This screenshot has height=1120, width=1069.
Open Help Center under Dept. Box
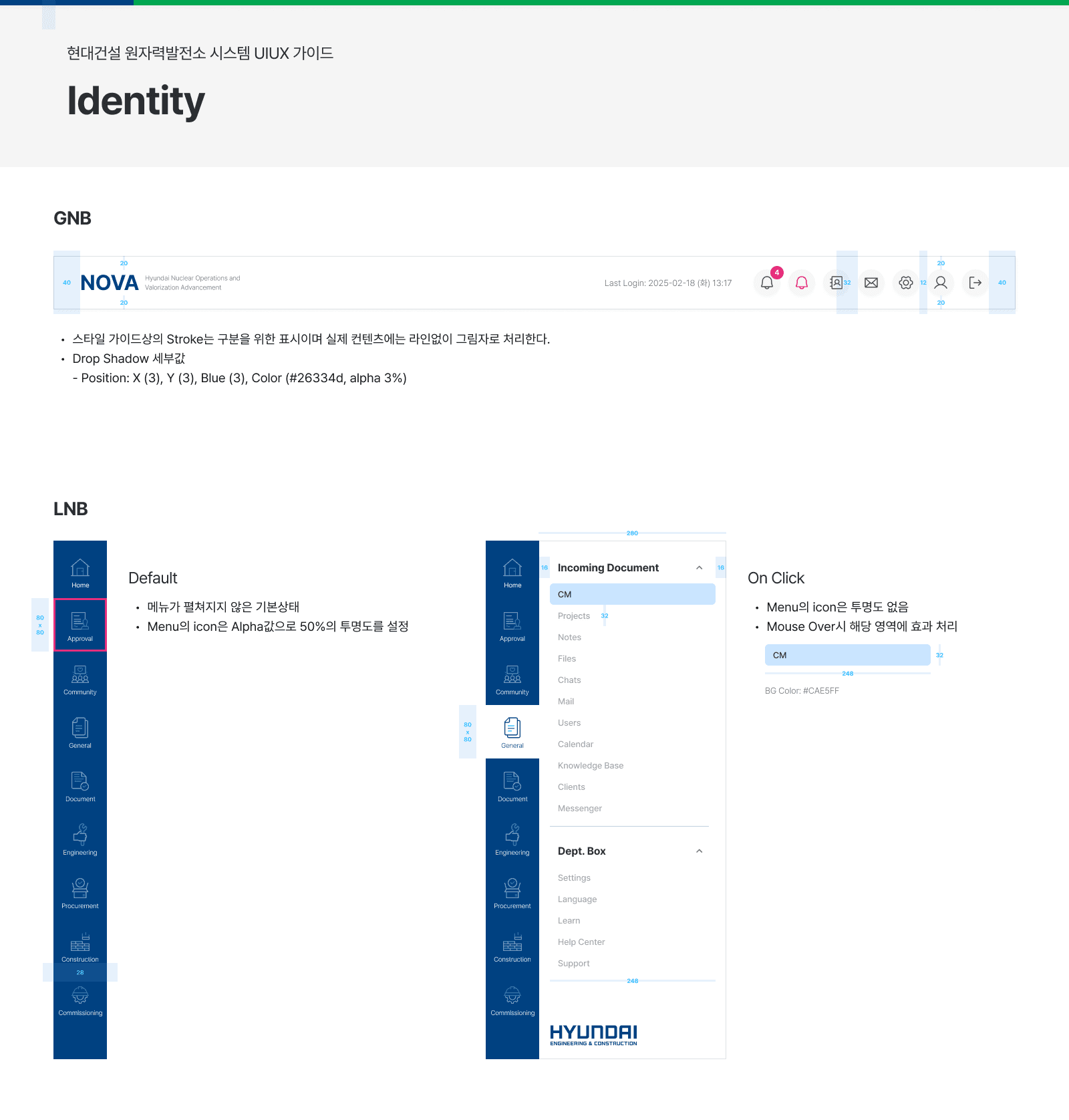pos(581,942)
